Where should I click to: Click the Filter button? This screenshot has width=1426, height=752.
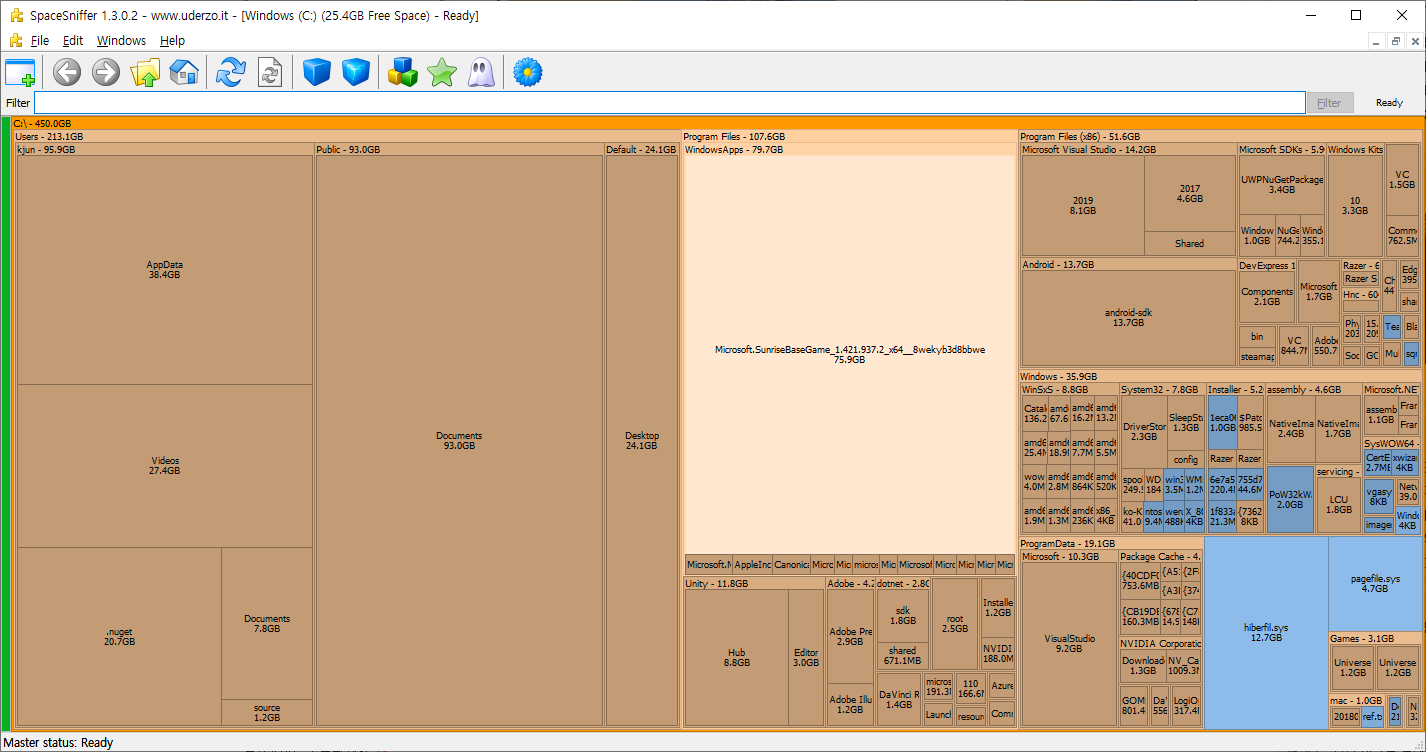coord(1329,103)
